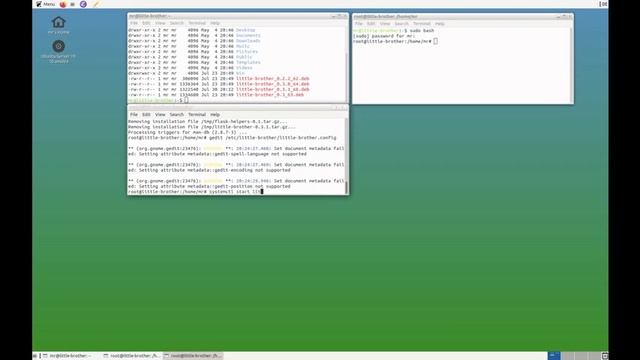640x360 pixels.
Task: Launch Firefox from the top panel
Action: click(x=63, y=4)
